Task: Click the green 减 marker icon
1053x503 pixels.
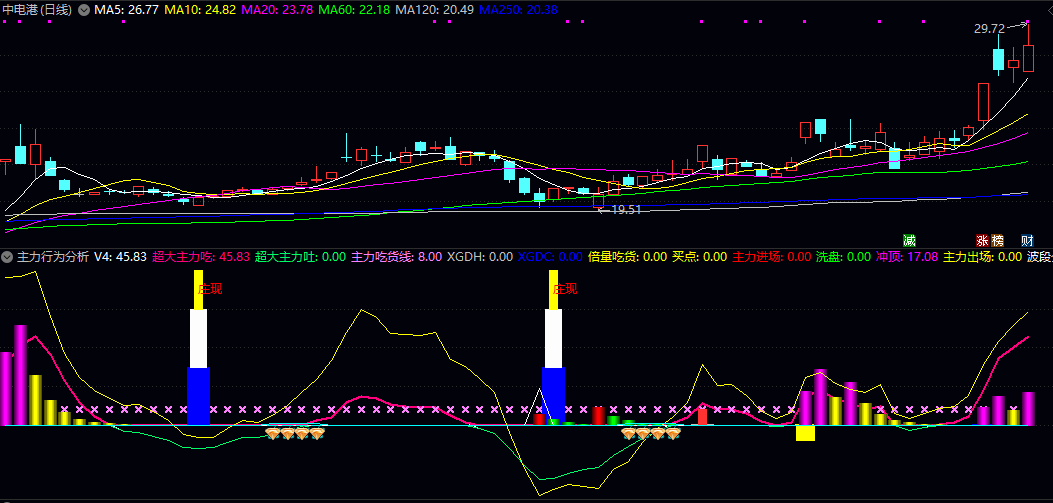Action: pyautogui.click(x=909, y=240)
